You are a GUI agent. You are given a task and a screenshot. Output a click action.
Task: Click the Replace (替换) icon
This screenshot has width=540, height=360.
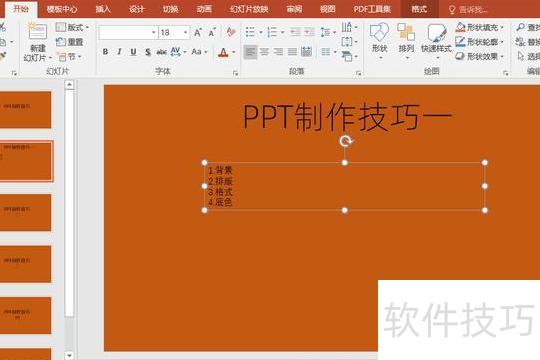520,42
